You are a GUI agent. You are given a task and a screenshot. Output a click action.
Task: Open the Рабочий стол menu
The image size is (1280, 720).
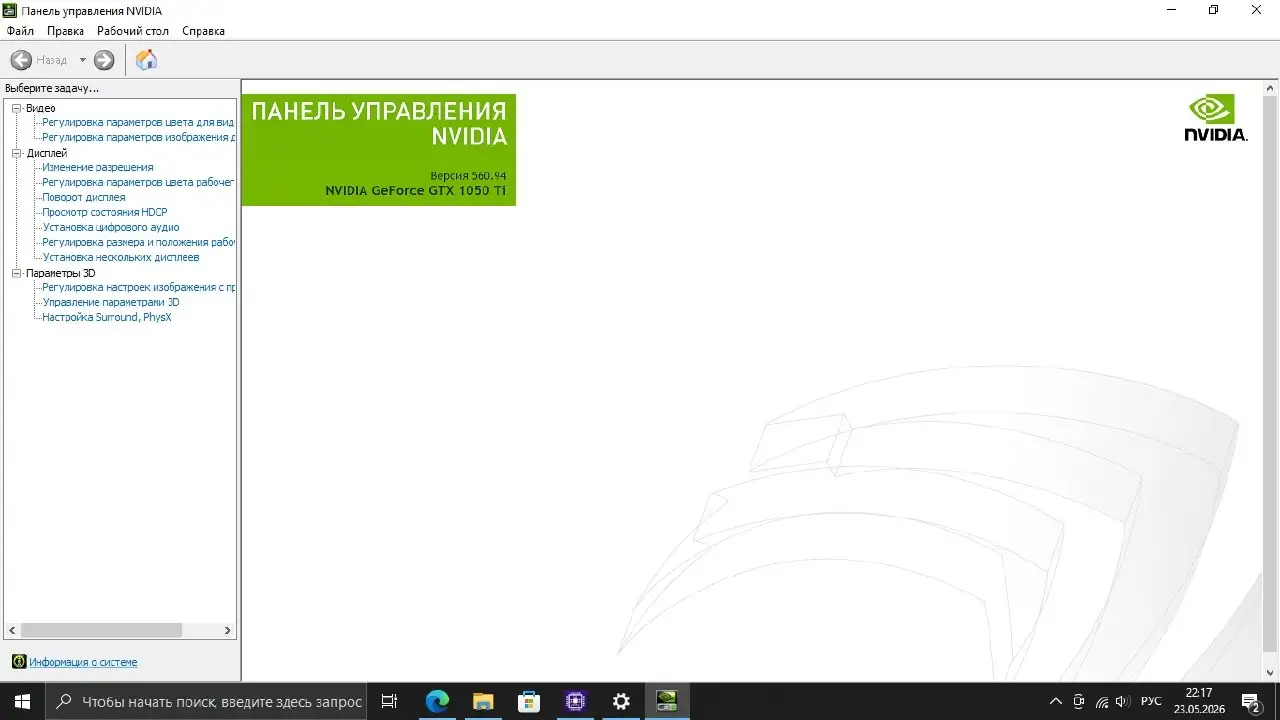tap(133, 31)
